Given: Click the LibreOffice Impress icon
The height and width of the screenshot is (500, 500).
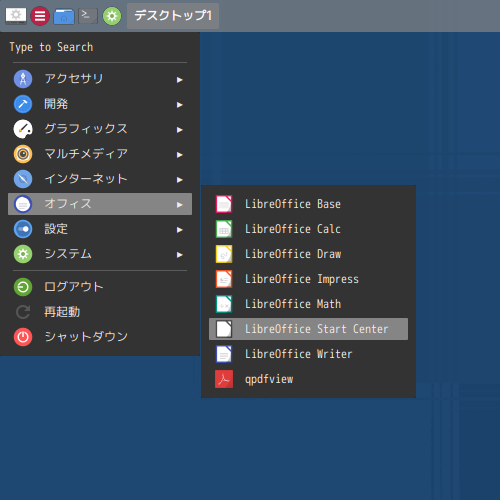Looking at the screenshot, I should [224, 279].
